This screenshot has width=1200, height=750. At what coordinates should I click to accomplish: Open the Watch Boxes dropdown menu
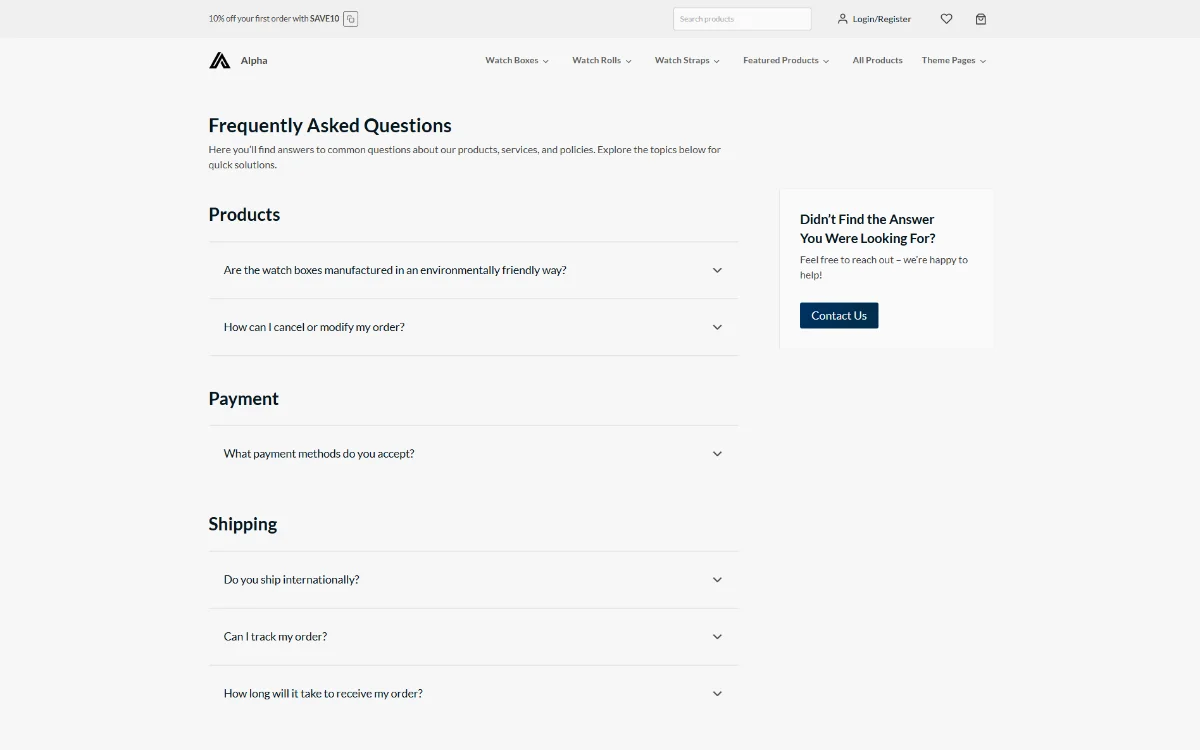(517, 61)
